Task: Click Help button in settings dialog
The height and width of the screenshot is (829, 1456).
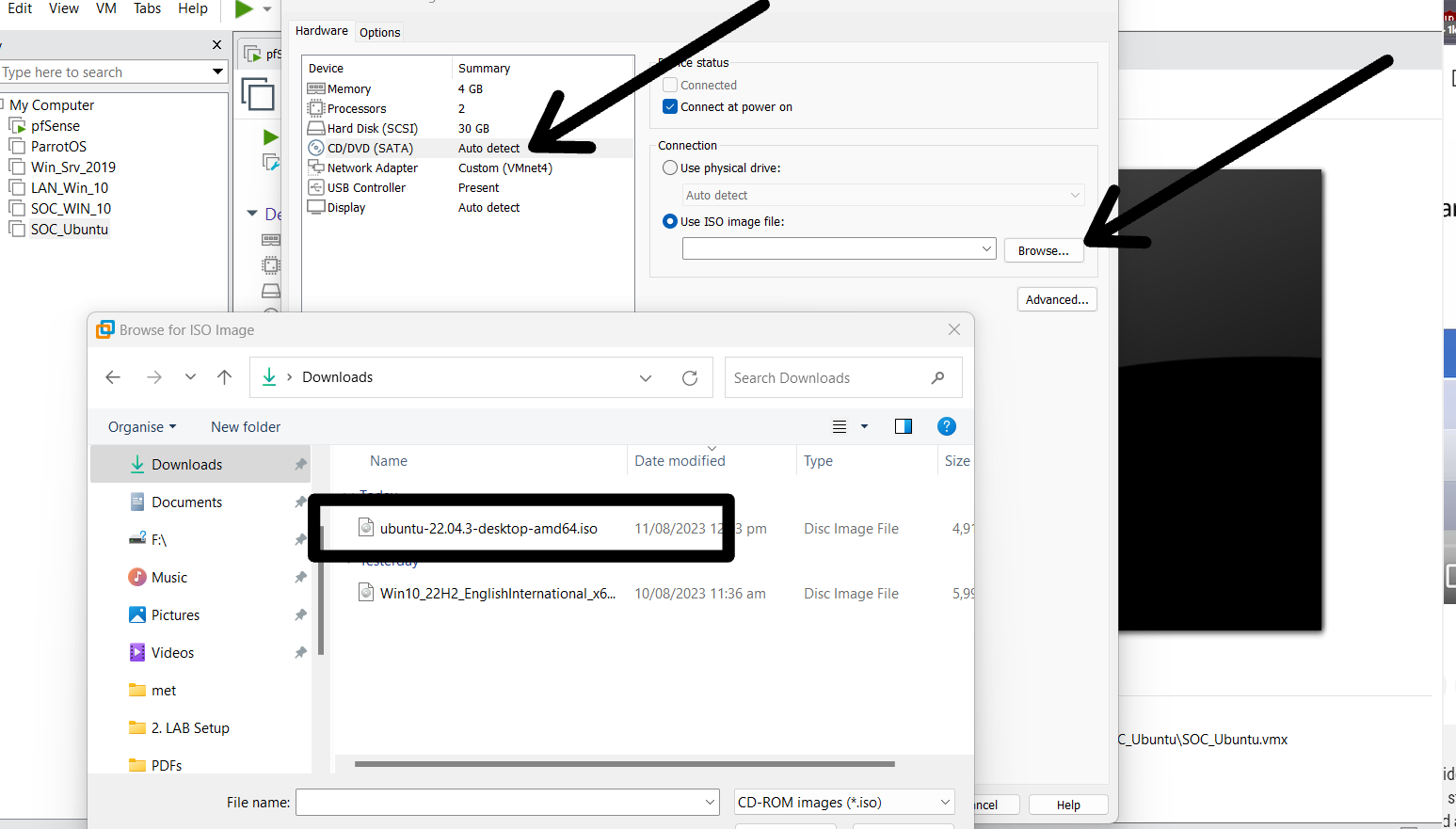Action: pos(1068,805)
